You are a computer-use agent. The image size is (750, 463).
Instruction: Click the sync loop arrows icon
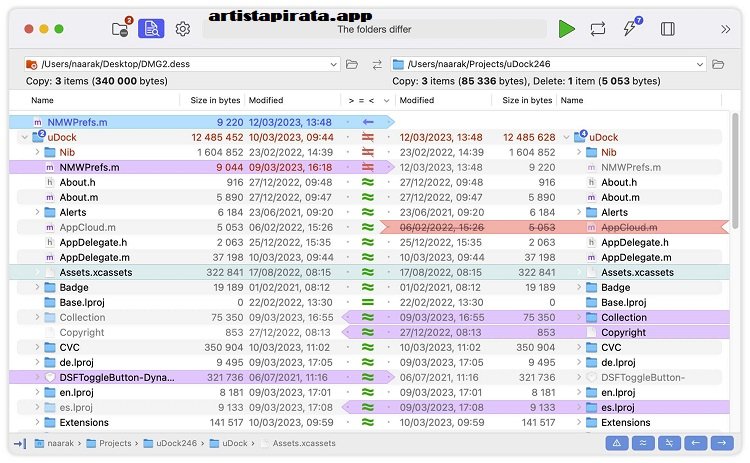[x=598, y=29]
